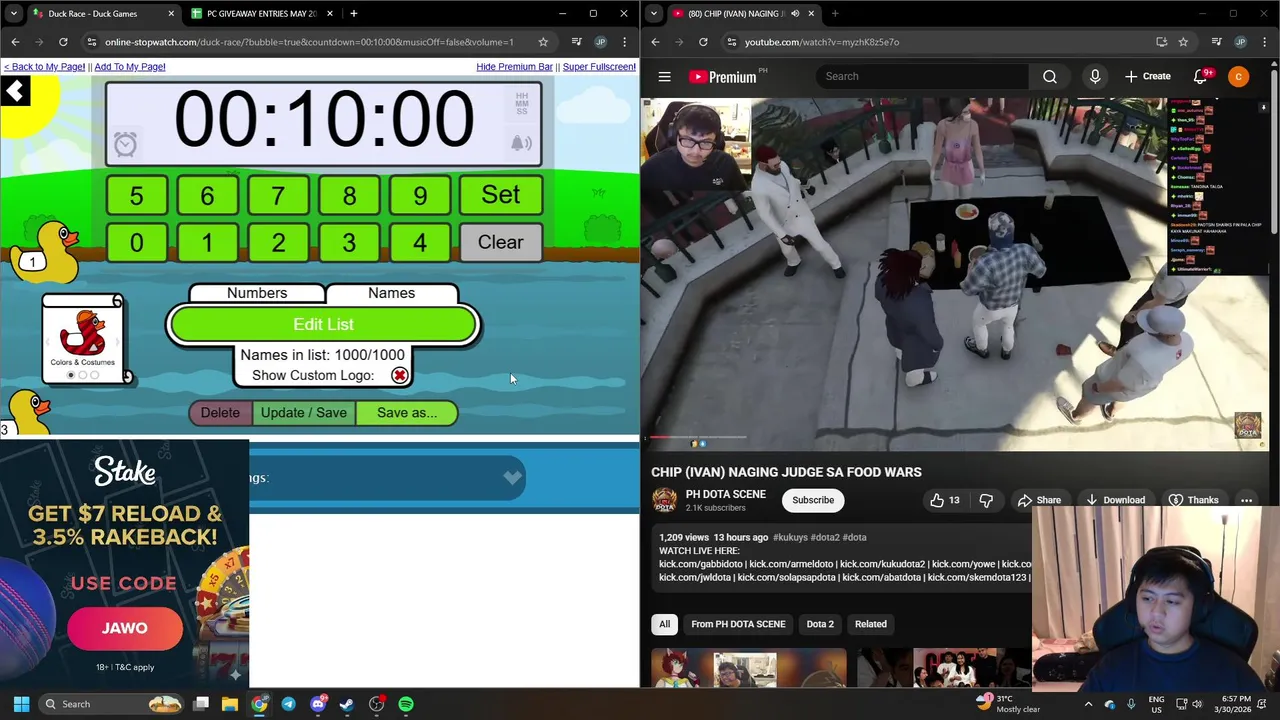
Task: Switch to the Numbers tab
Action: click(x=257, y=293)
